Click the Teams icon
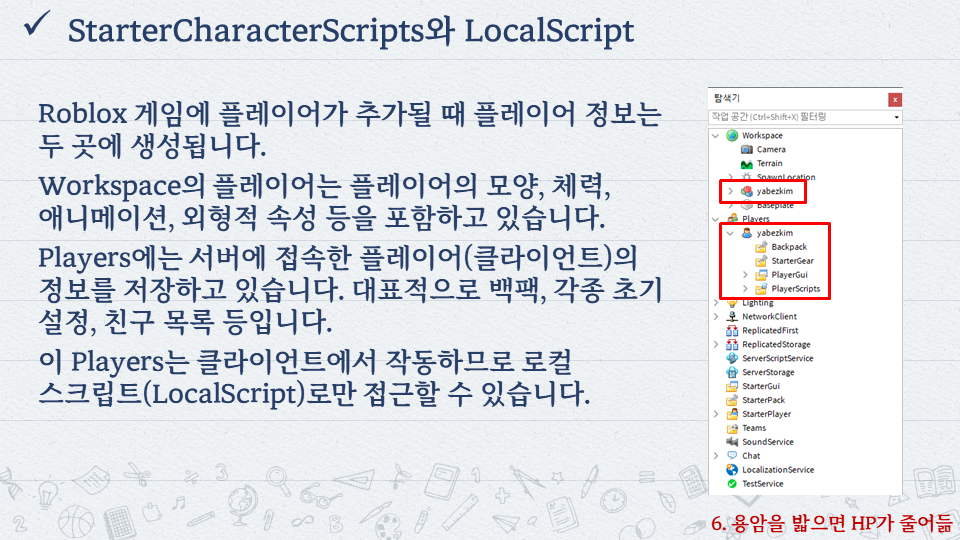 point(732,428)
